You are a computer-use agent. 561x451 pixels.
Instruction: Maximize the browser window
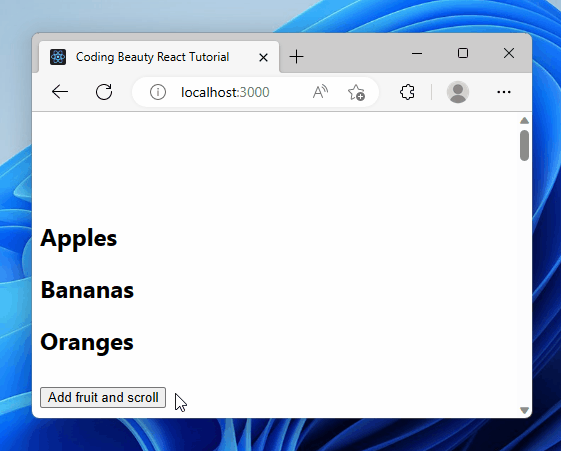click(463, 53)
